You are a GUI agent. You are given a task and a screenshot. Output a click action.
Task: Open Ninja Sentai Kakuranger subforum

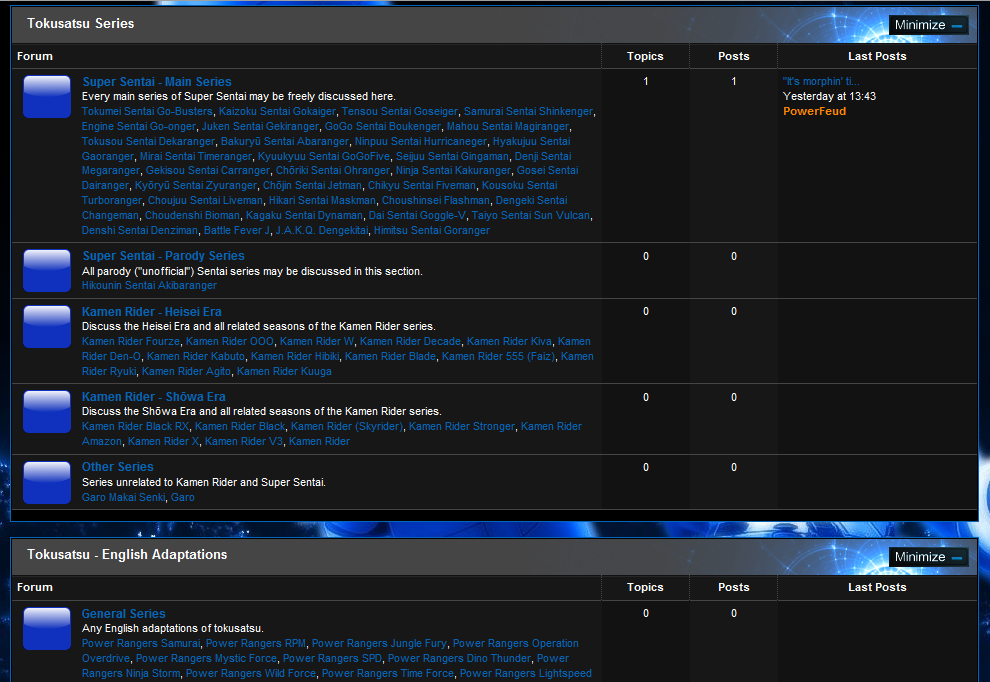(453, 170)
